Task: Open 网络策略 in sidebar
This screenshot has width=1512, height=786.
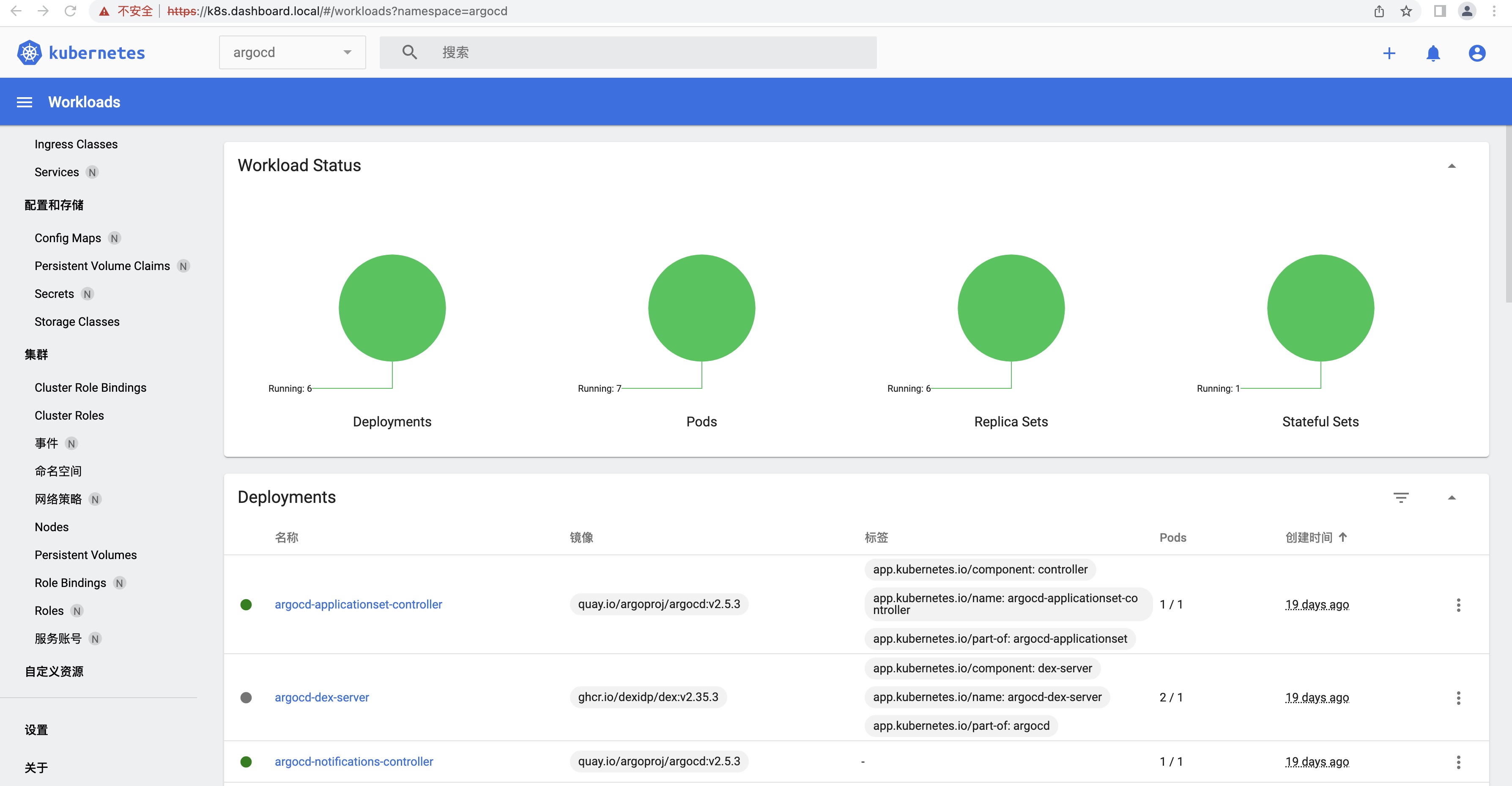Action: coord(58,499)
